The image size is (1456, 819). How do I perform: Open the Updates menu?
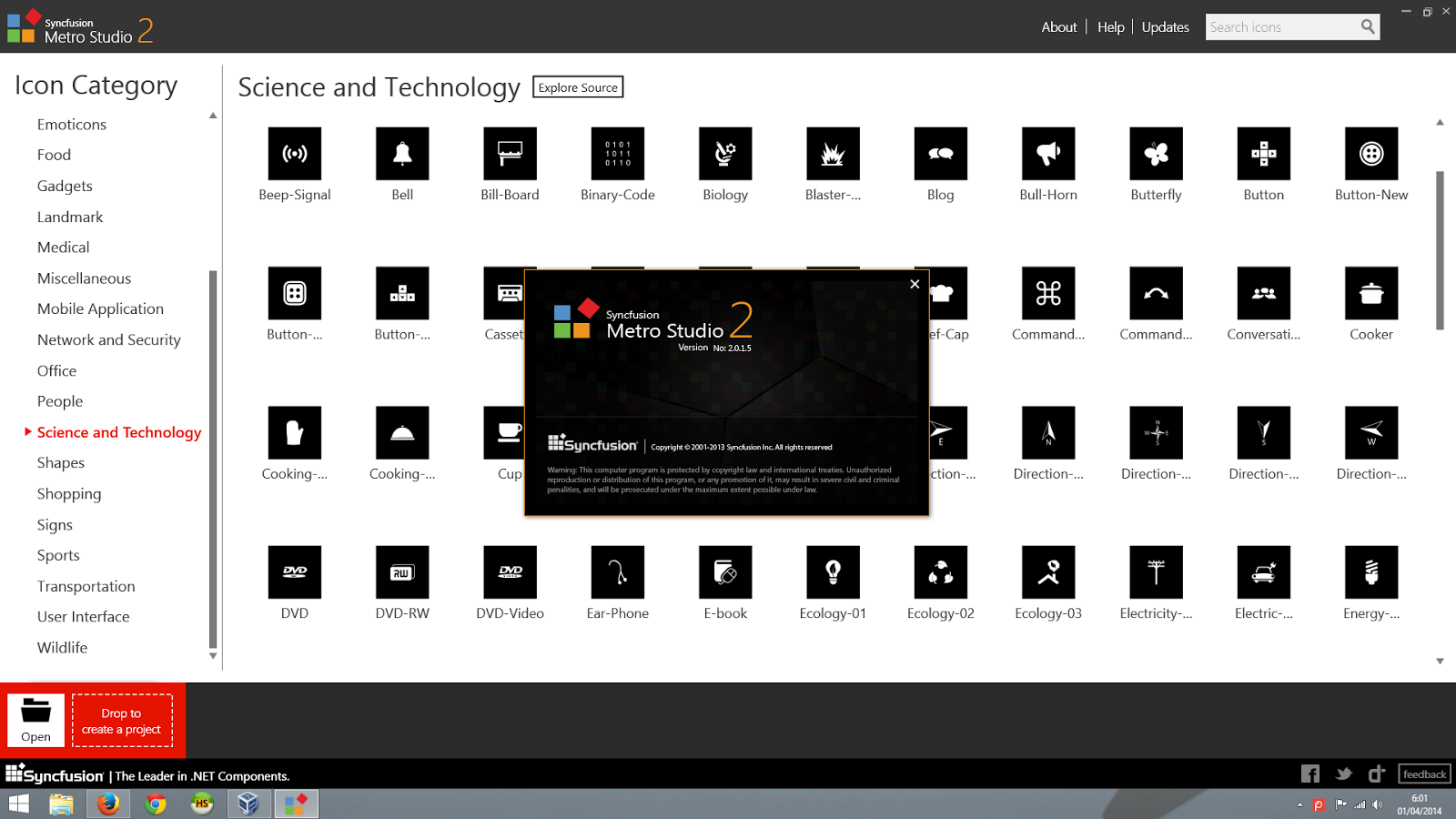coord(1165,26)
